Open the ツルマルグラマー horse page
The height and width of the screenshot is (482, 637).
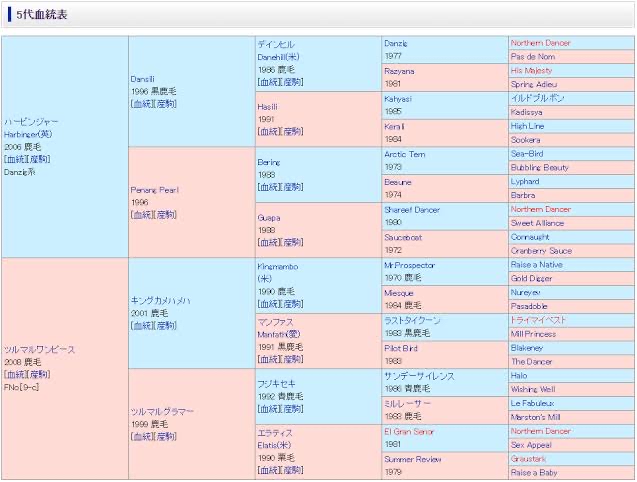coord(162,411)
